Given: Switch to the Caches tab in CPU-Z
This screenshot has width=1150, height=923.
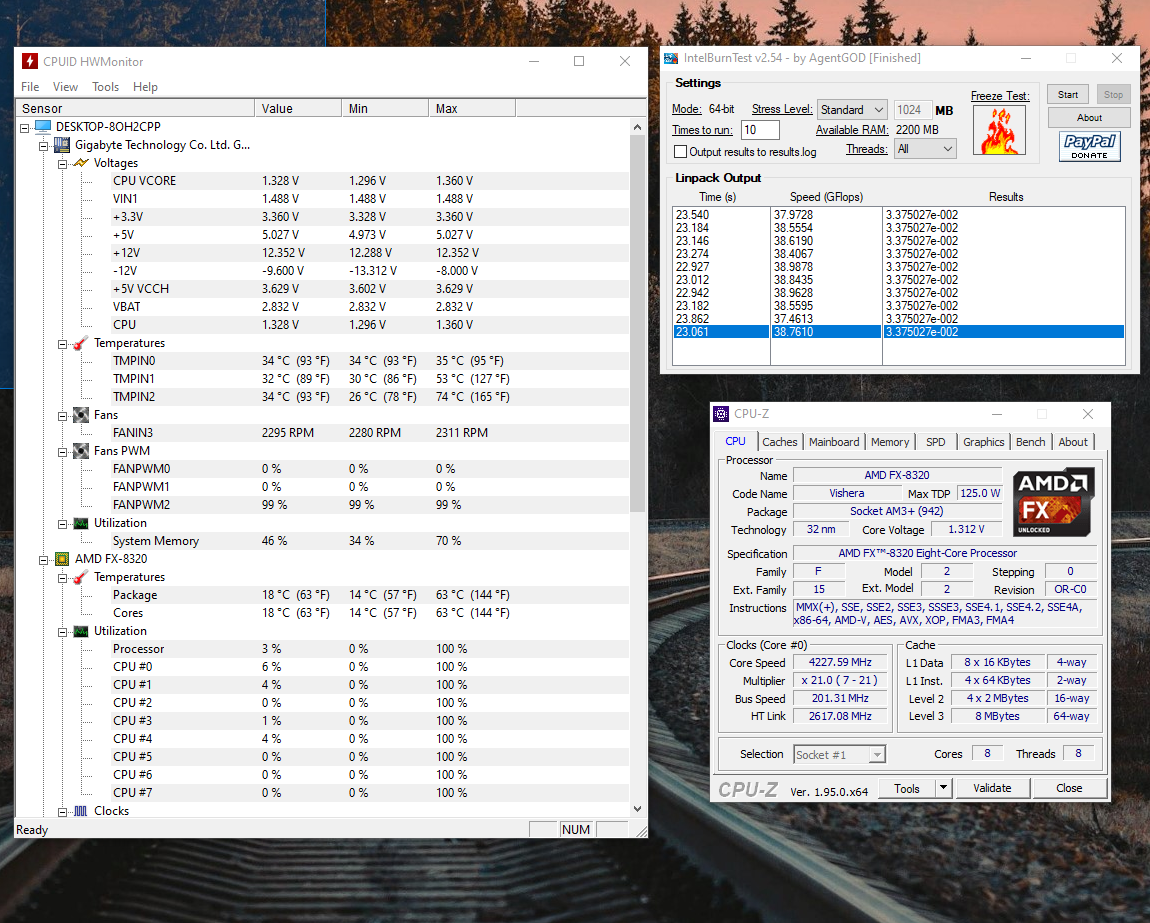Looking at the screenshot, I should click(779, 442).
